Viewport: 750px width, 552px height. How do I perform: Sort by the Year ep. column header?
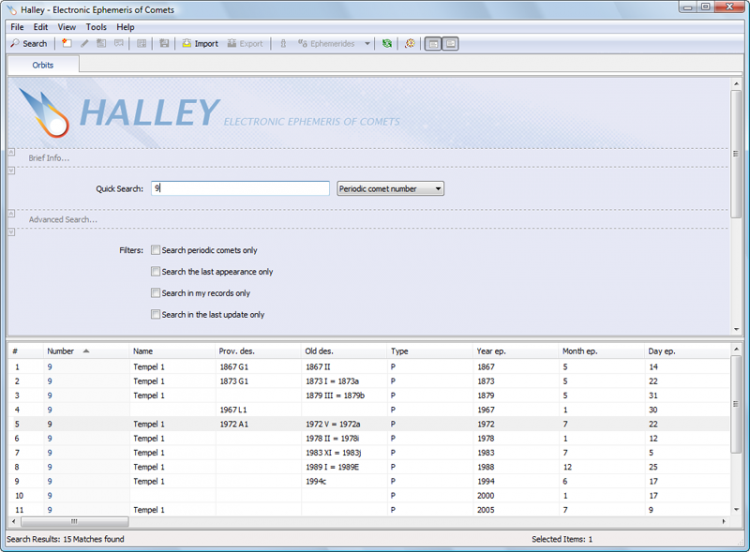[516, 351]
